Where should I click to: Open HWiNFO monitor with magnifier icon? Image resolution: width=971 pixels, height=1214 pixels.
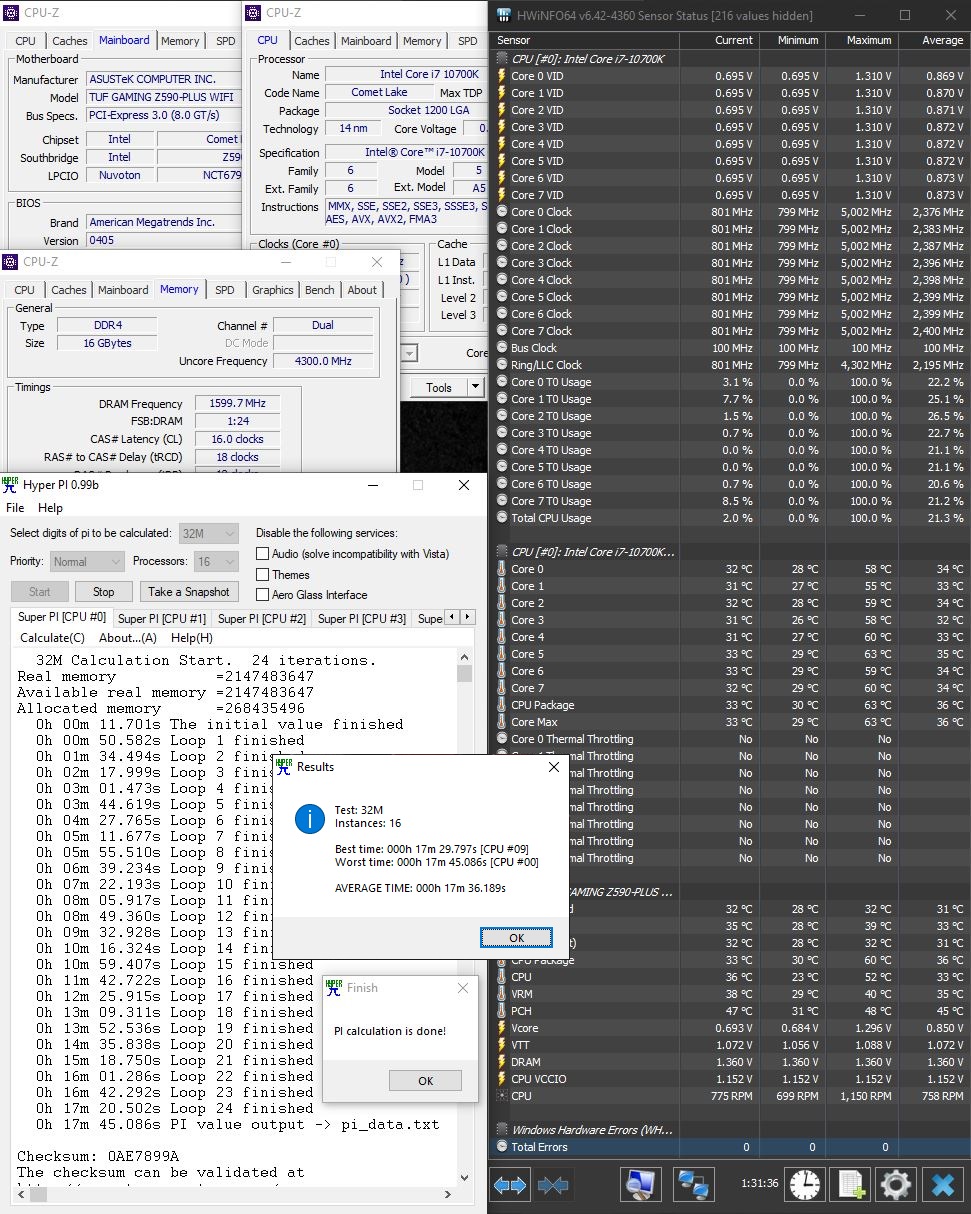click(640, 1186)
